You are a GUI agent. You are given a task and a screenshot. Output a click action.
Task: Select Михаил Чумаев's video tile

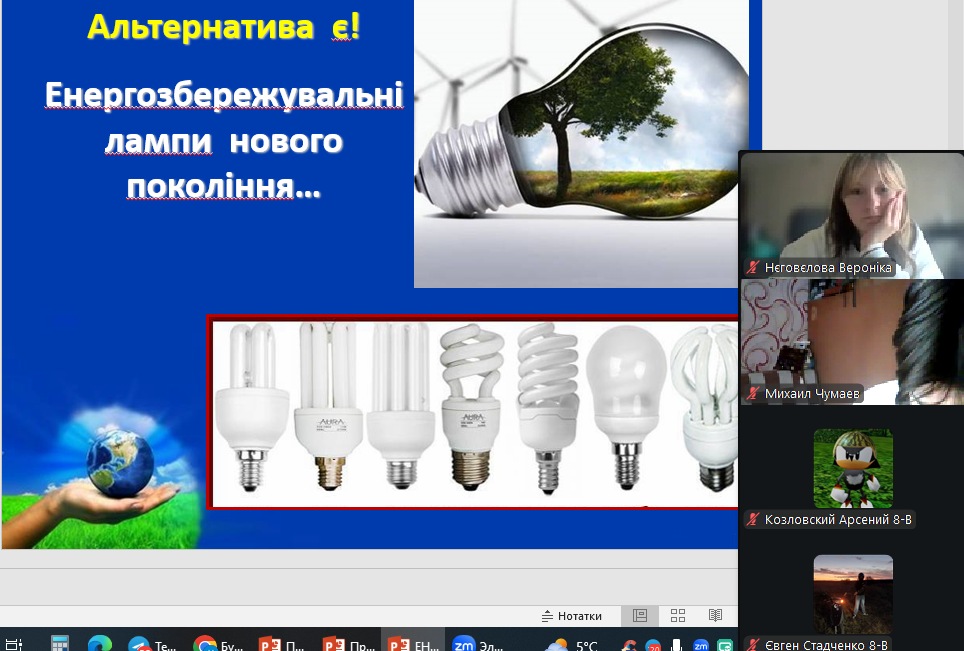pyautogui.click(x=850, y=335)
